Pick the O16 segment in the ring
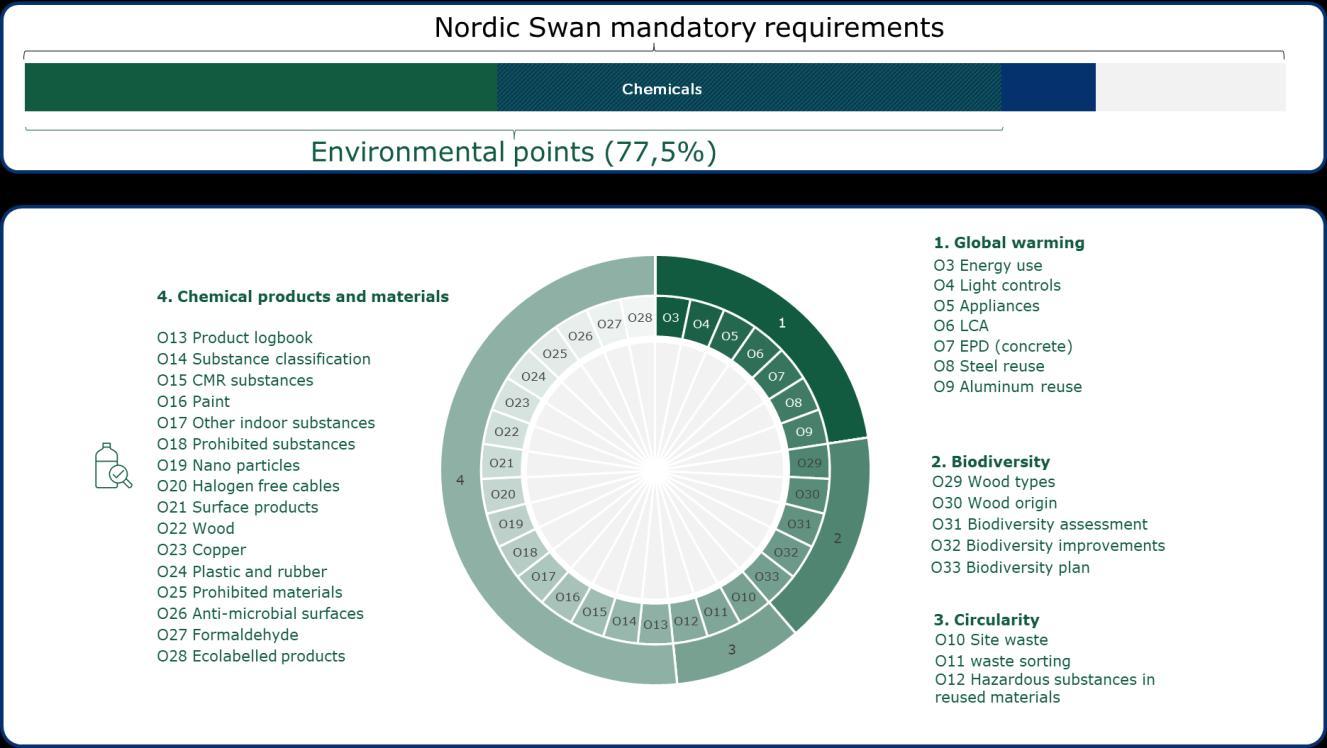This screenshot has width=1327, height=748. pos(567,597)
